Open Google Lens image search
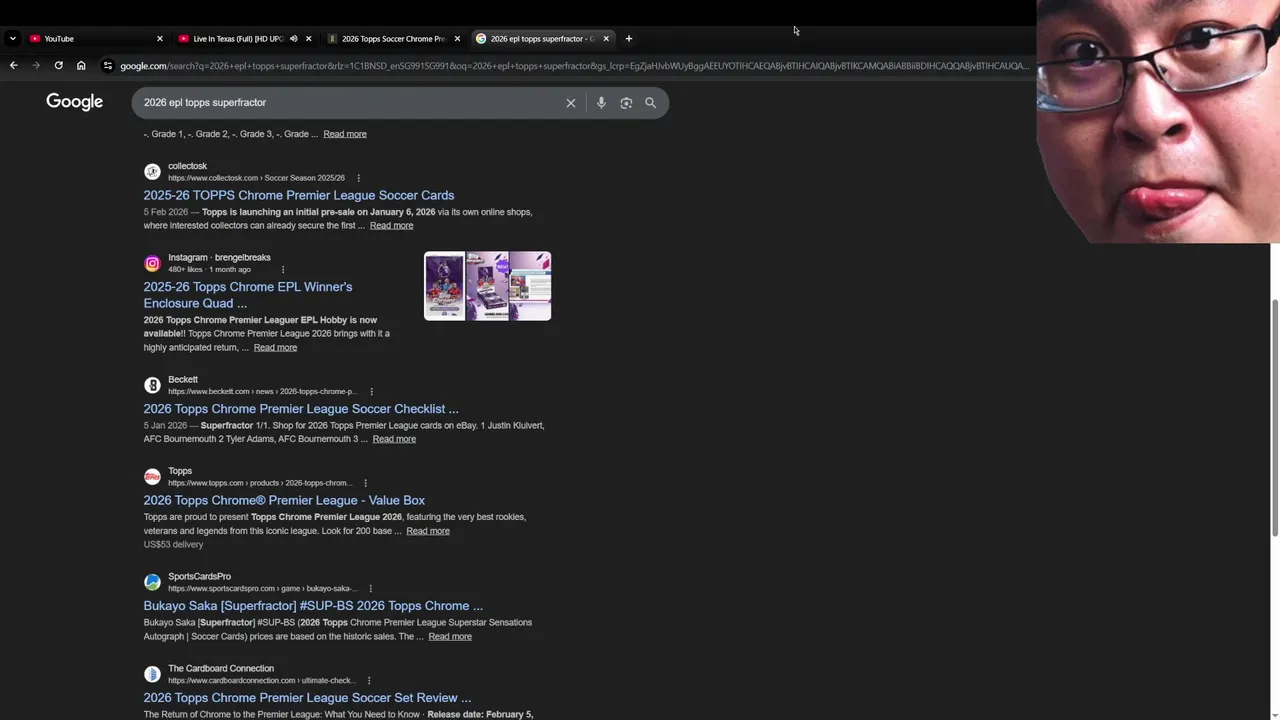Screen dimensions: 1280x720 [x=626, y=102]
